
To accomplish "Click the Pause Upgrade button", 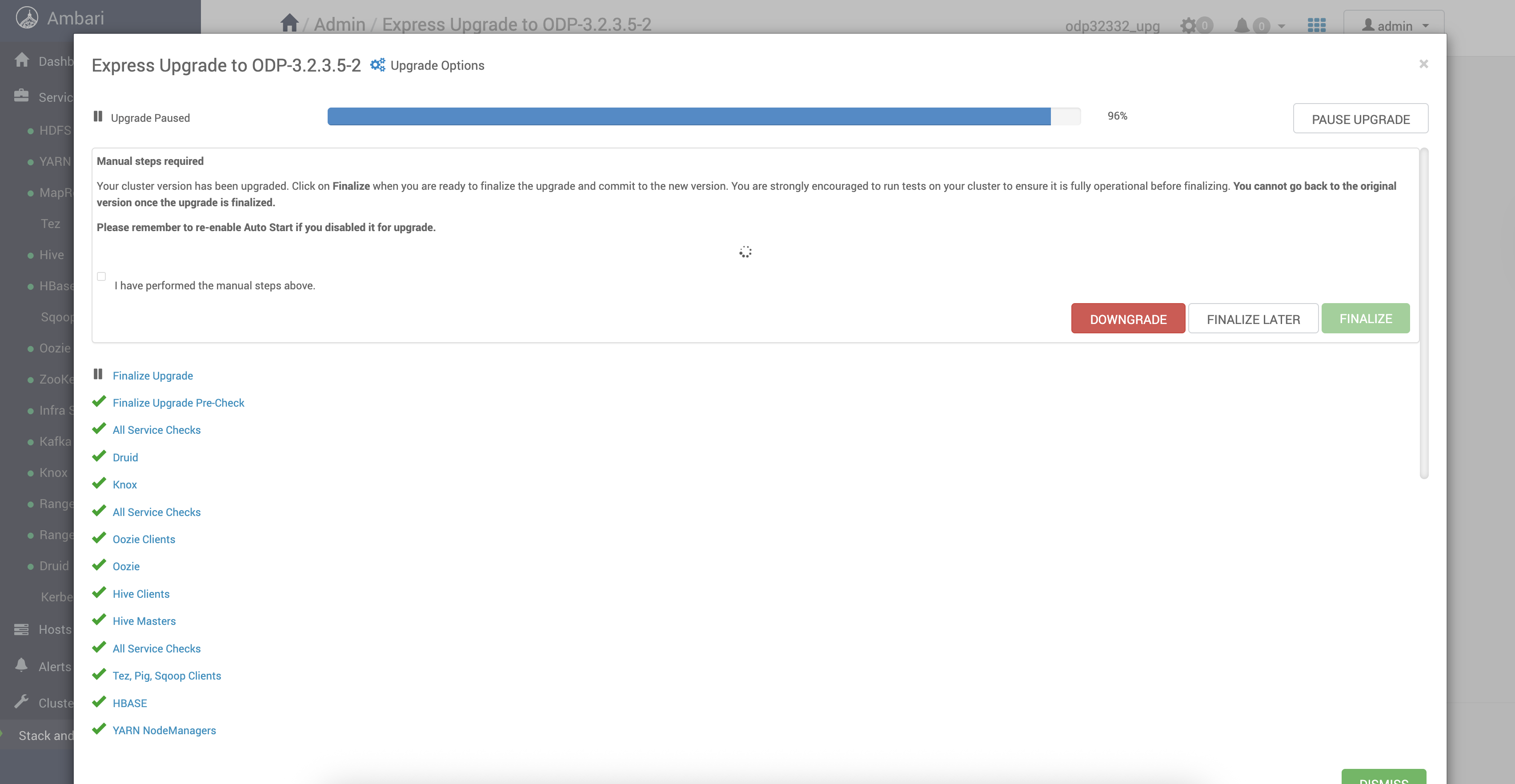I will tap(1360, 119).
